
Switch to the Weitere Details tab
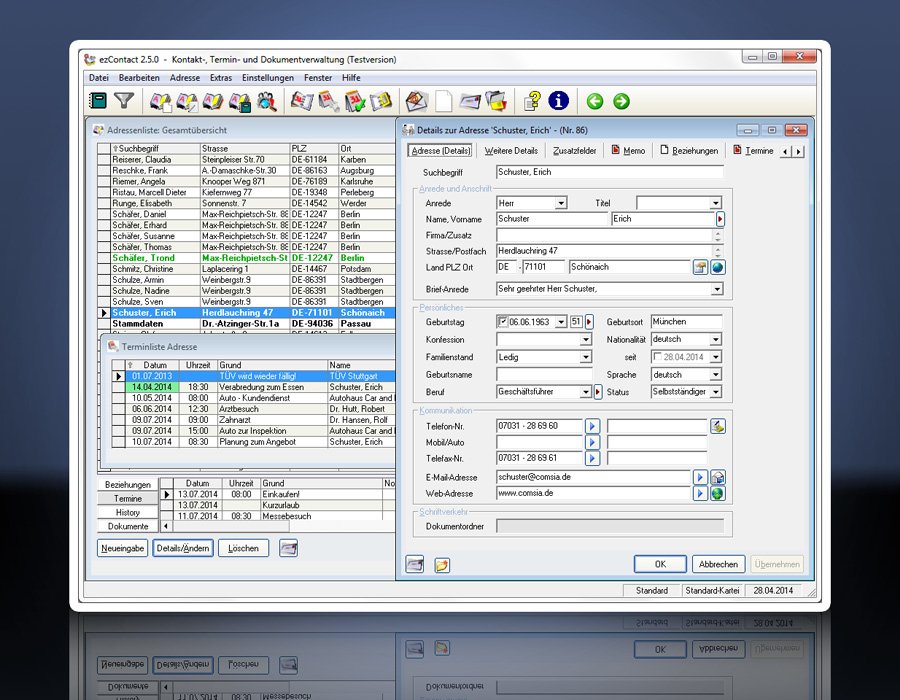(x=511, y=151)
